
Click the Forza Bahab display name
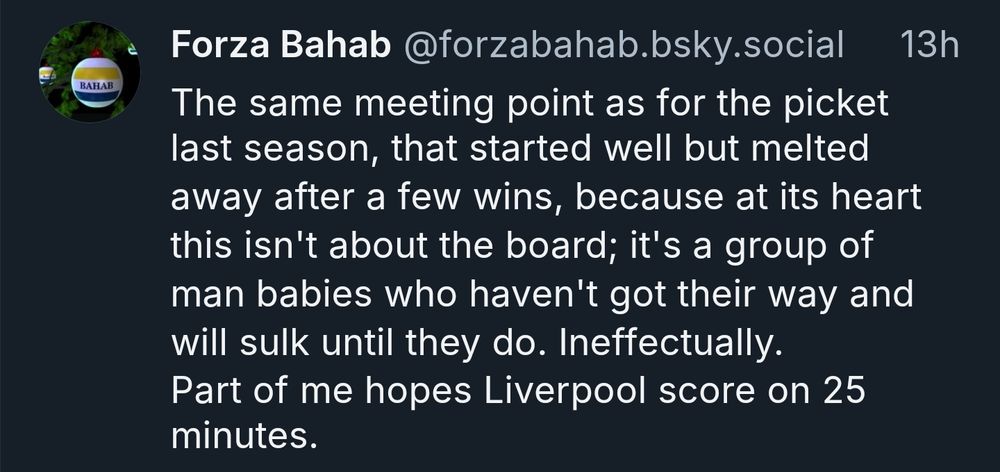pos(279,44)
